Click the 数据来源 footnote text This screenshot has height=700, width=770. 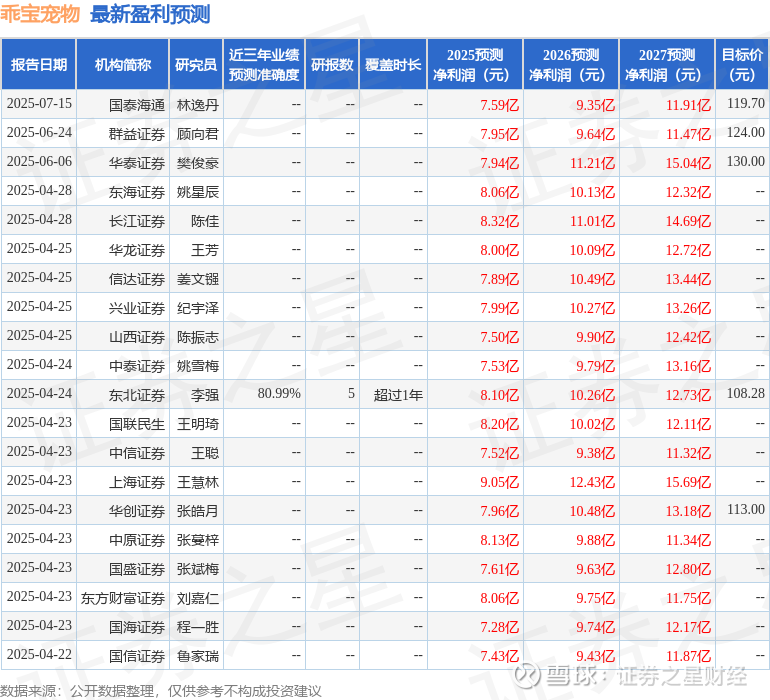pyautogui.click(x=161, y=691)
